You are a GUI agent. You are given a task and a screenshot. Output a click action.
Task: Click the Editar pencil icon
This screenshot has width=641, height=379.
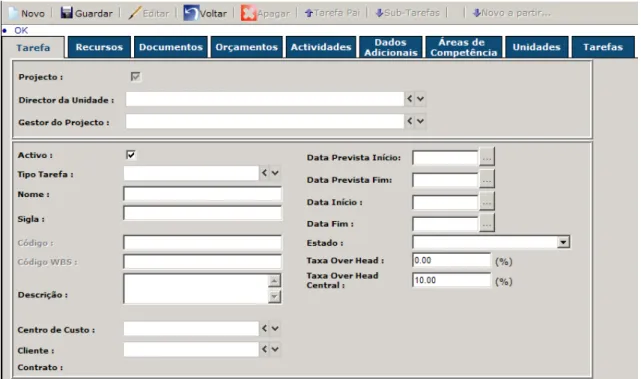click(x=134, y=13)
